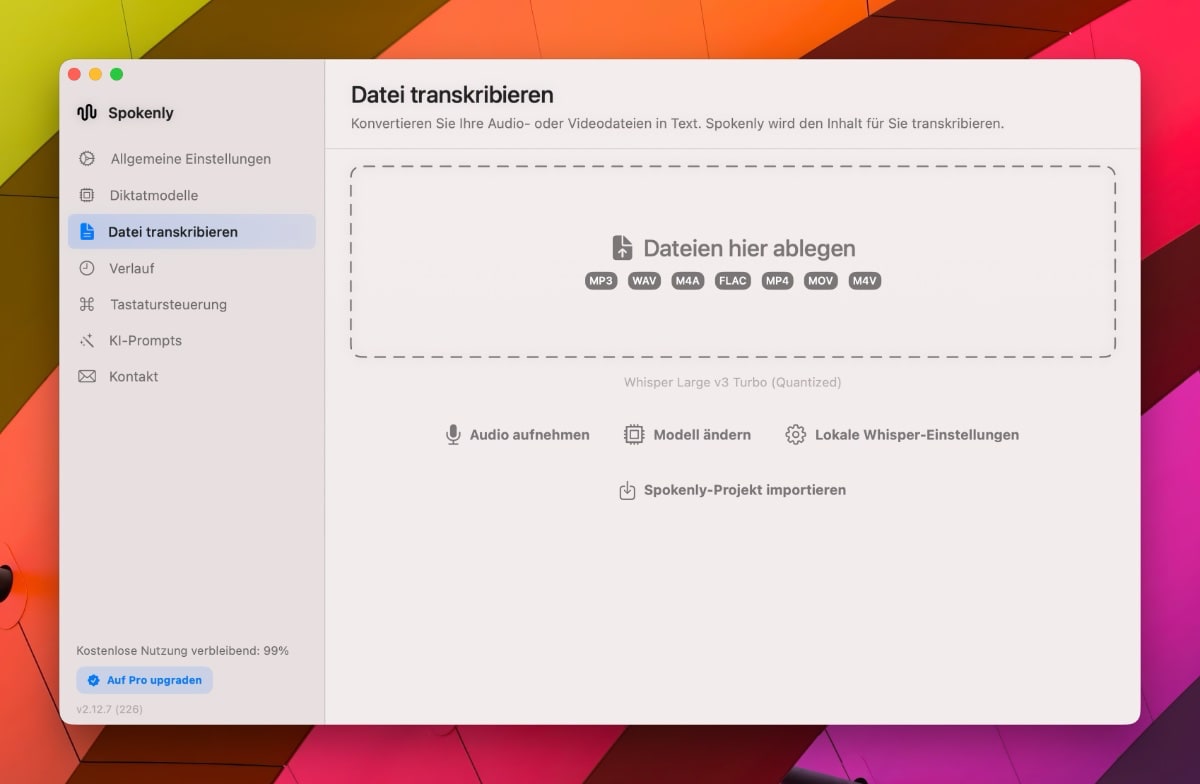Click the gear icon for Lokale Whisper-Einstellungen

coord(795,435)
